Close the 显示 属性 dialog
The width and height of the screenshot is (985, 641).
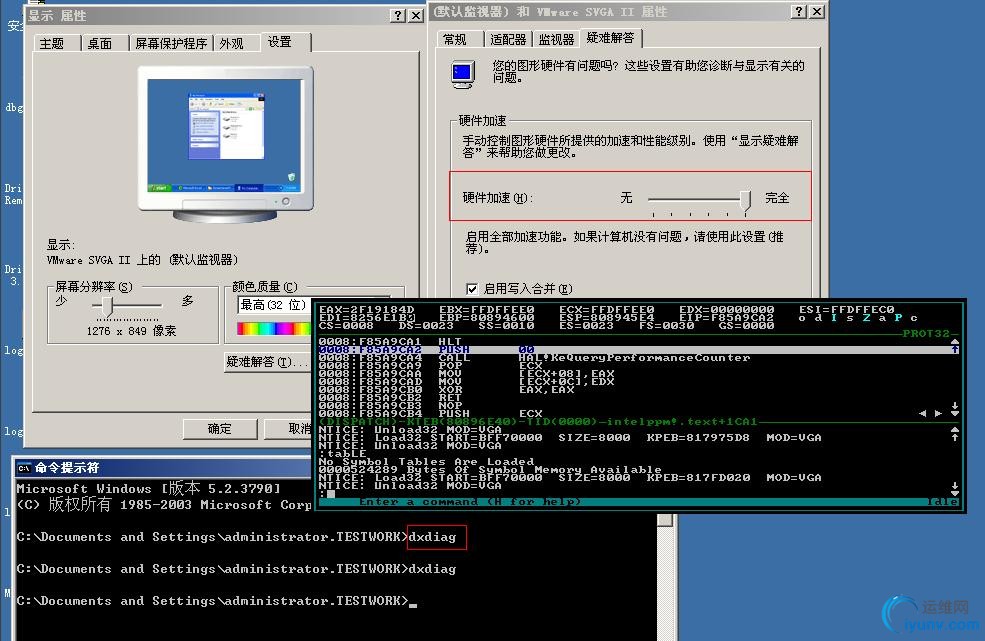[x=416, y=16]
